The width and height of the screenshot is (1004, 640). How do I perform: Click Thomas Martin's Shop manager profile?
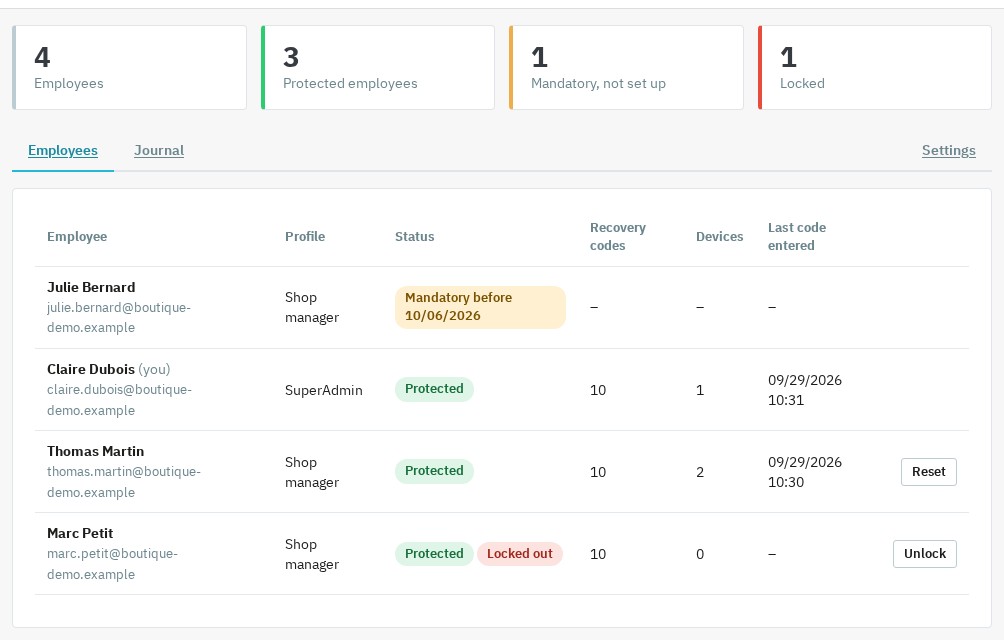312,472
